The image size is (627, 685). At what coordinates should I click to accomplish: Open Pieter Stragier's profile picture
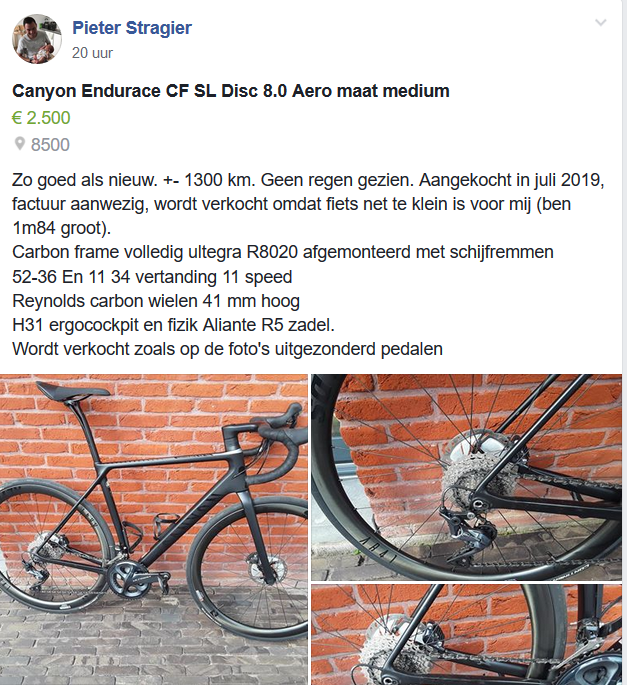(x=37, y=39)
